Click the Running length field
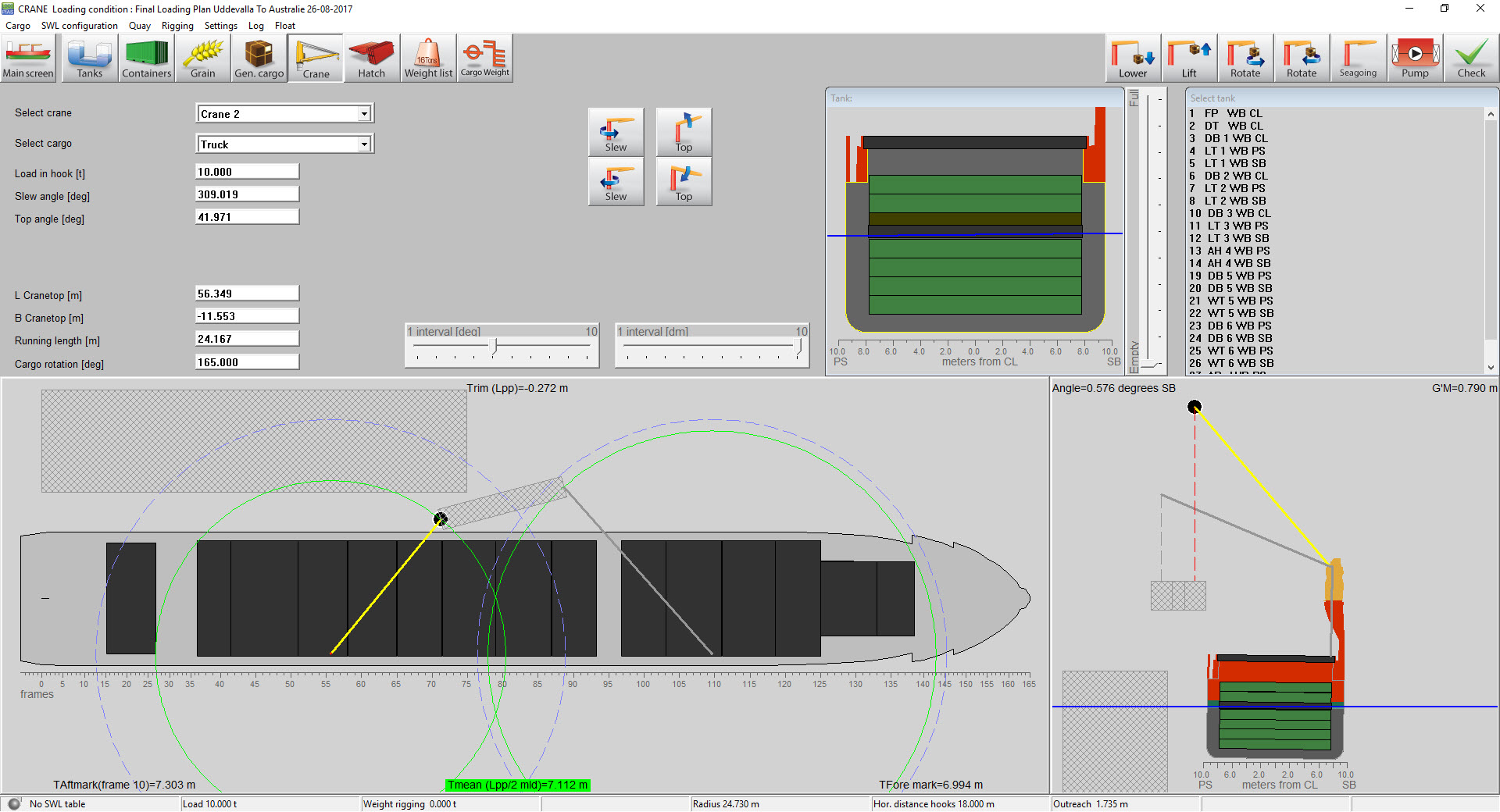The width and height of the screenshot is (1500, 812). pyautogui.click(x=247, y=339)
